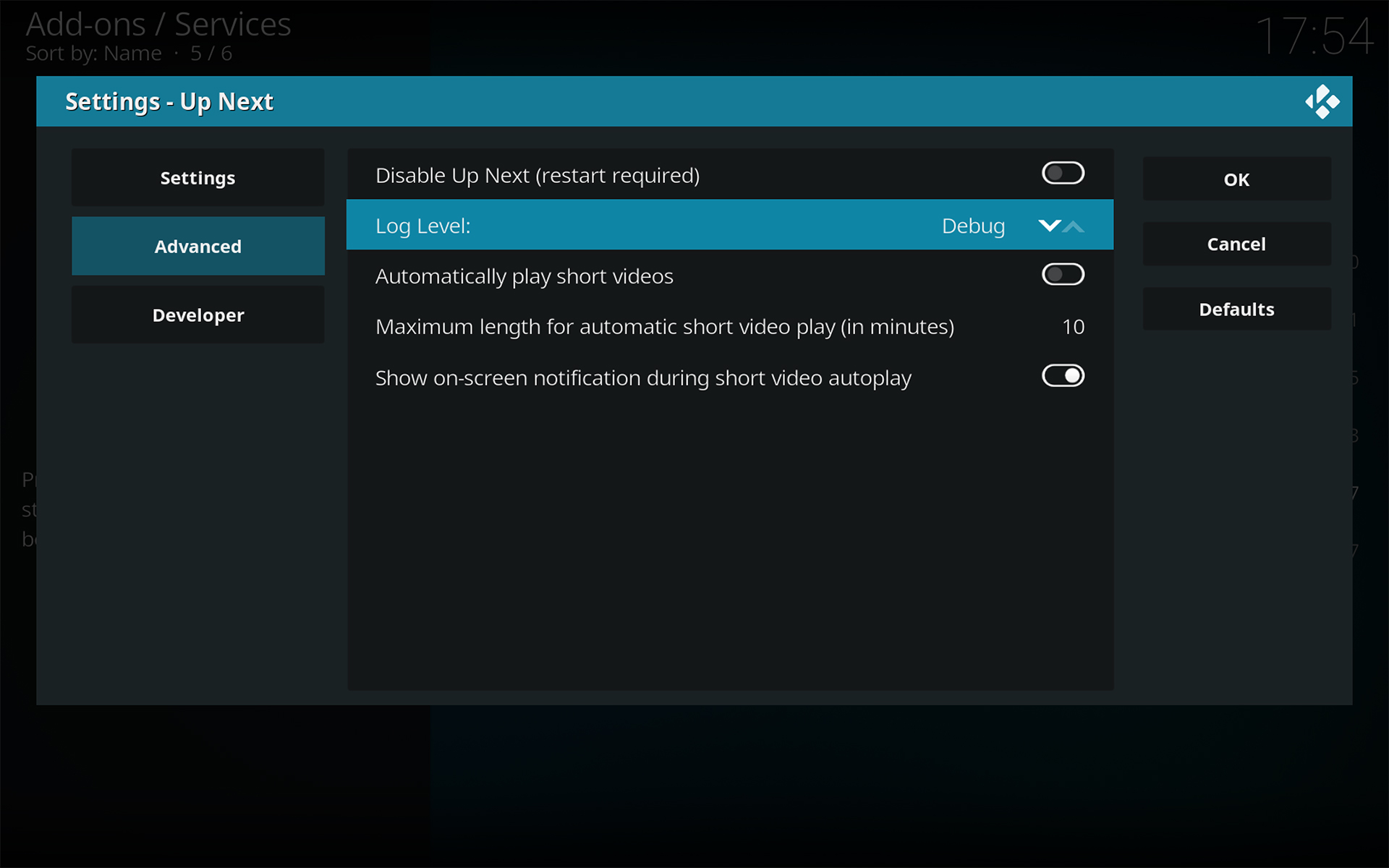The image size is (1389, 868).
Task: Click the Cancel button
Action: (x=1236, y=244)
